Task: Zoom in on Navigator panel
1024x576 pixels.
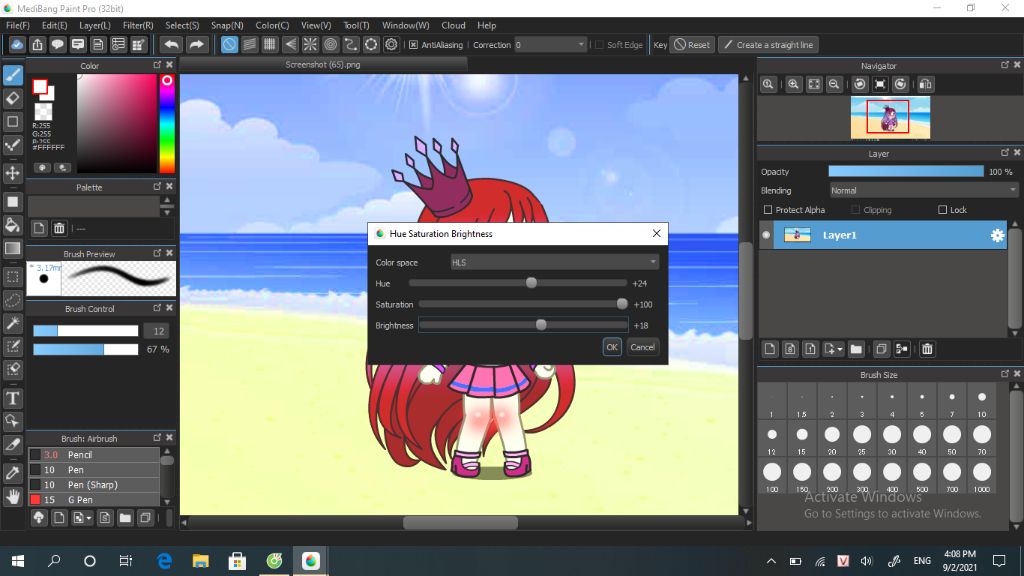Action: [x=793, y=84]
